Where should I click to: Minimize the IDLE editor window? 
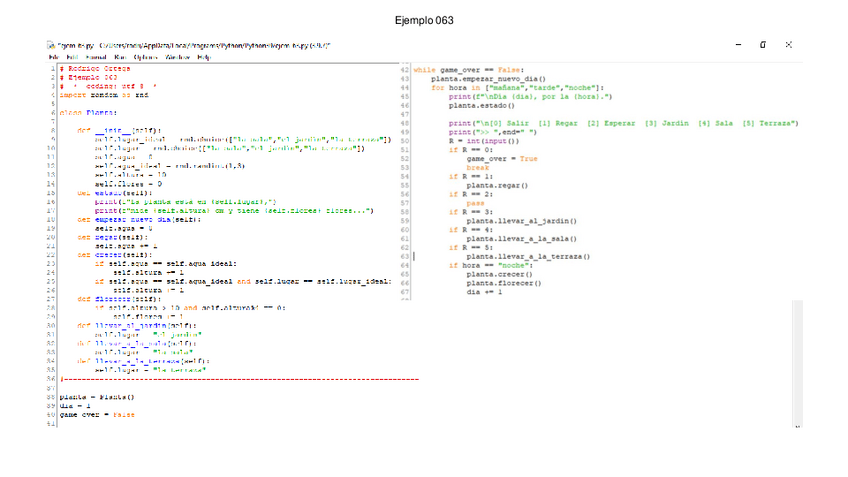(x=738, y=45)
